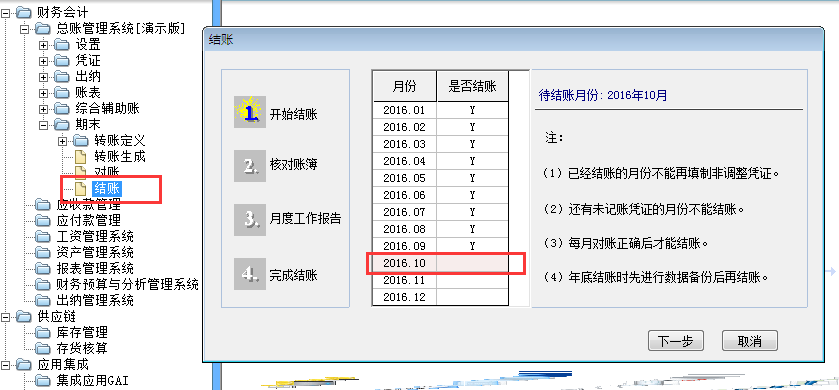
Task: Click the 待结账月份: 2016年10月 text
Action: [602, 96]
